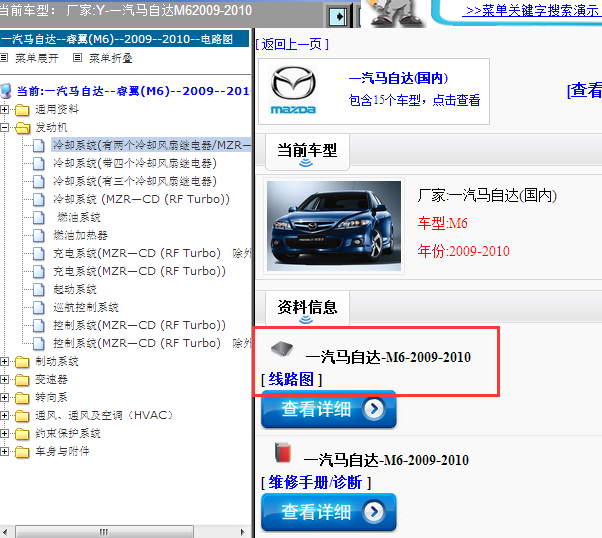Click the partially visible 查看 link at right

pyautogui.click(x=584, y=91)
